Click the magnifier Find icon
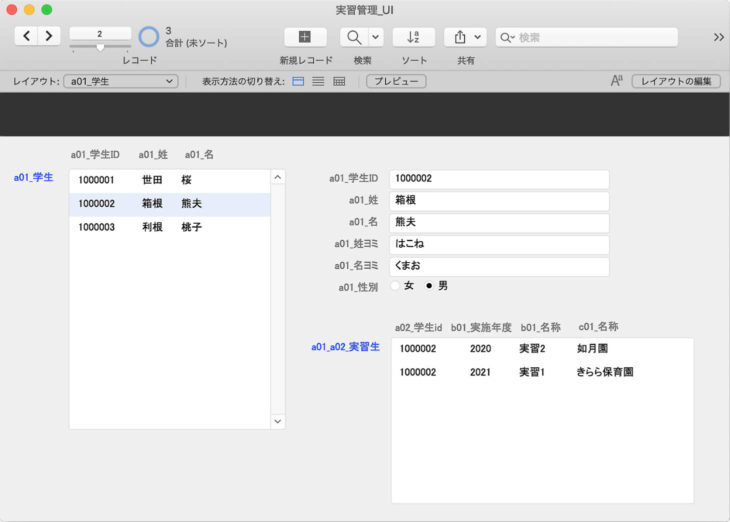Image resolution: width=730 pixels, height=522 pixels. 354,37
